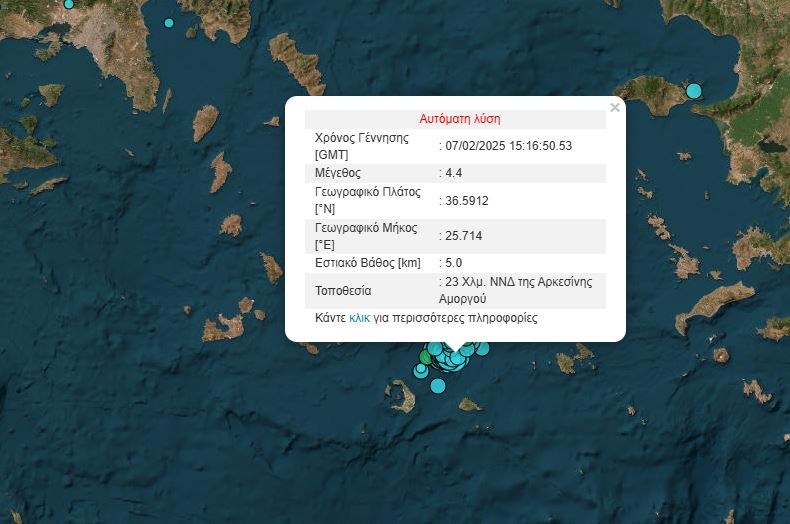The image size is (790, 524).
Task: Click the Αρκεσίνης Αμοργού location text
Action: pyautogui.click(x=515, y=290)
